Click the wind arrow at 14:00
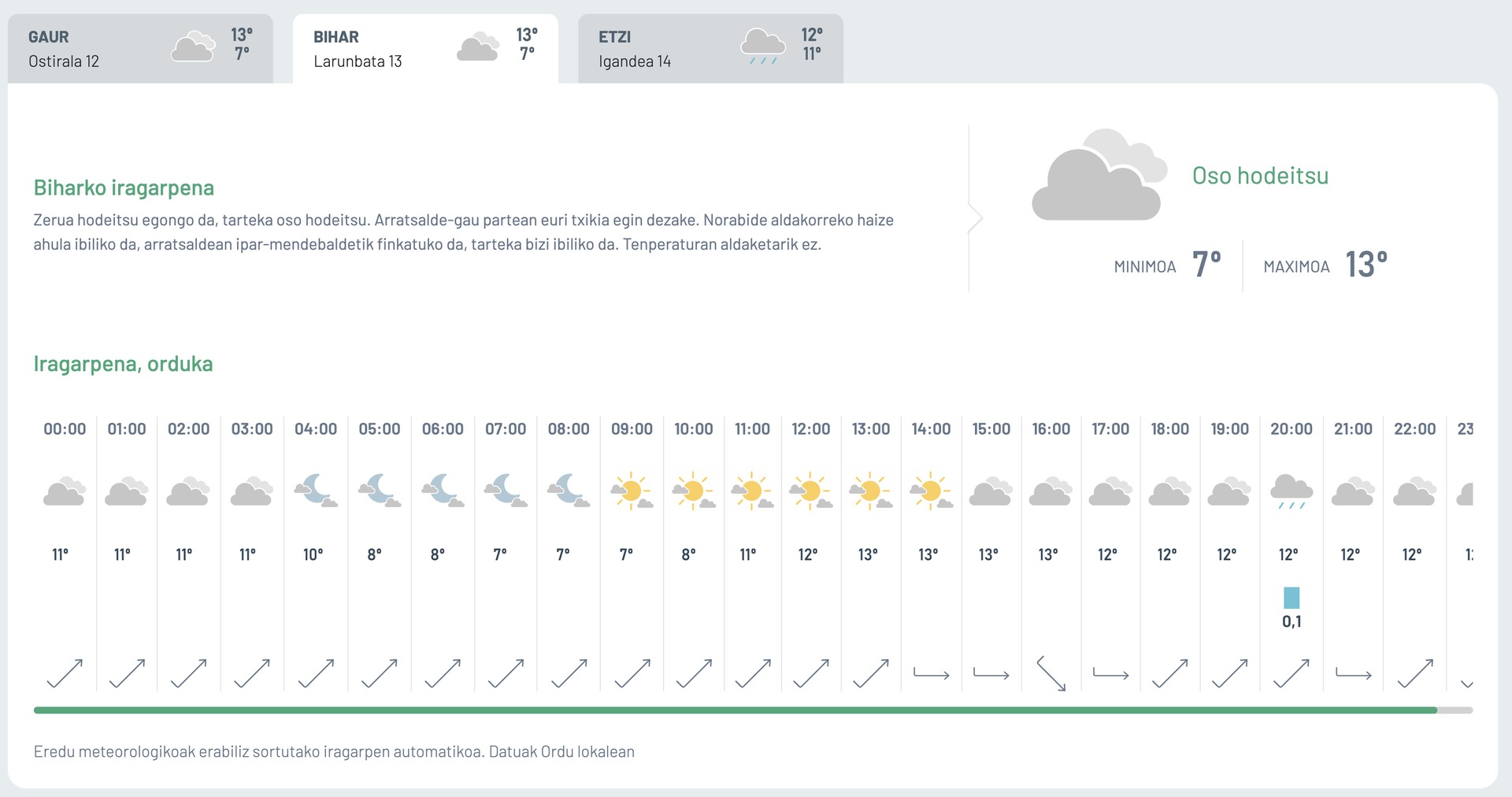The width and height of the screenshot is (1512, 797). [x=931, y=673]
